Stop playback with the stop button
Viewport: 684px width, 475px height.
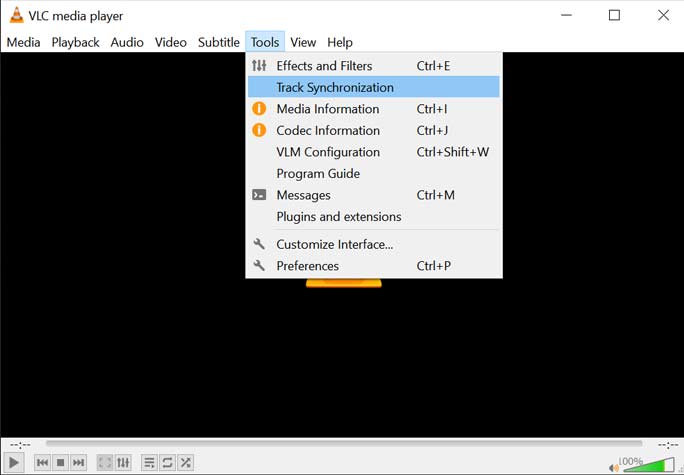point(60,462)
